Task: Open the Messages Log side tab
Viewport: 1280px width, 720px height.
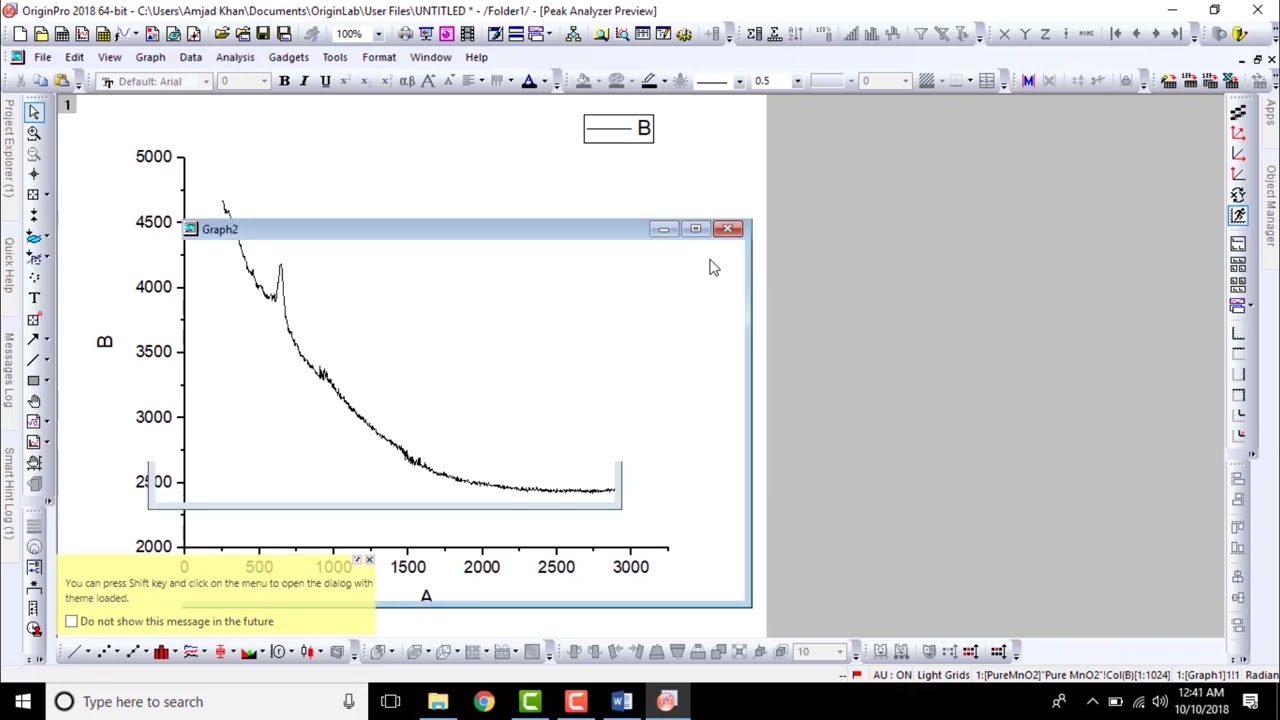Action: tap(8, 370)
